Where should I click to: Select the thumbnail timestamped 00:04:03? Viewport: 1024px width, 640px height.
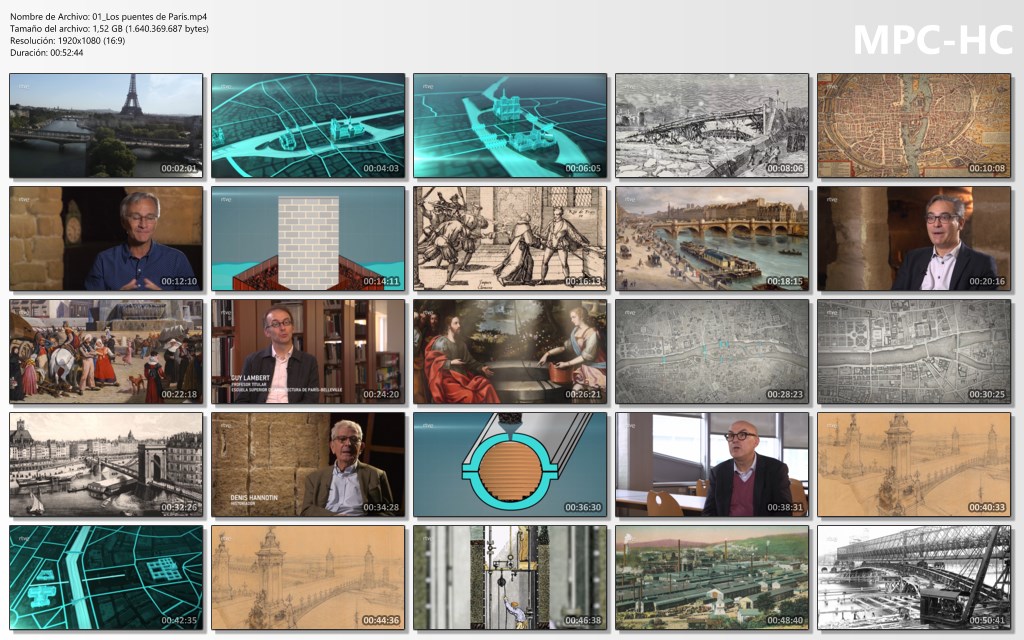[x=308, y=125]
